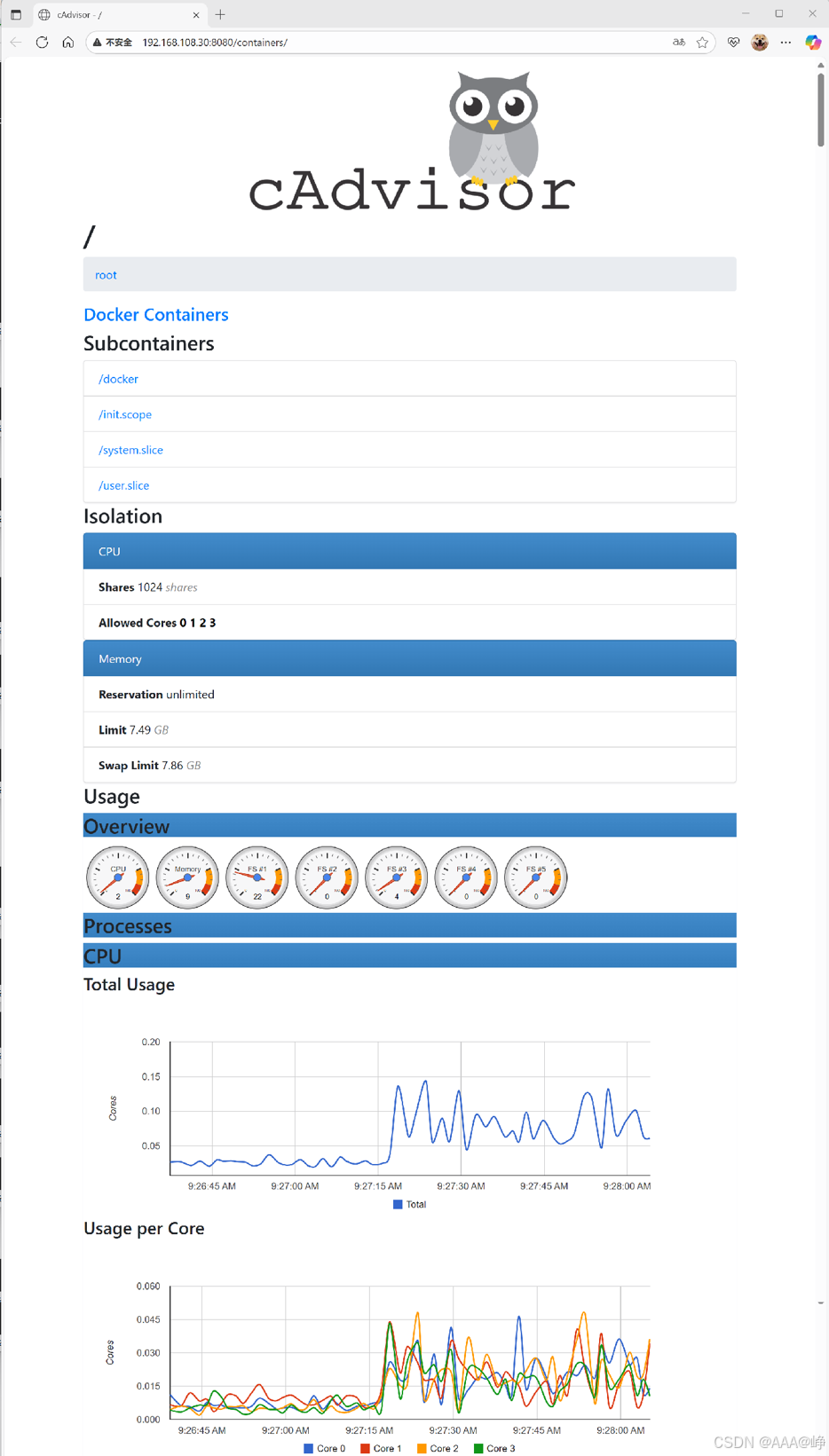
Task: Open the Copilot sidebar icon
Action: (813, 42)
